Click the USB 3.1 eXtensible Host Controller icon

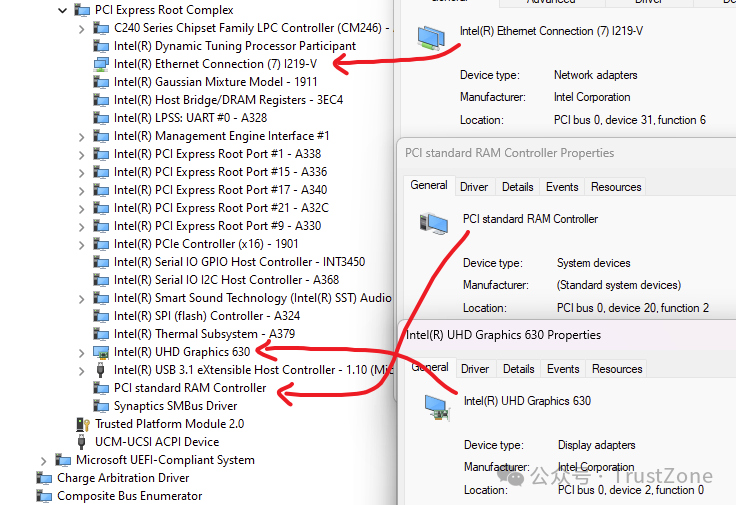pos(101,370)
